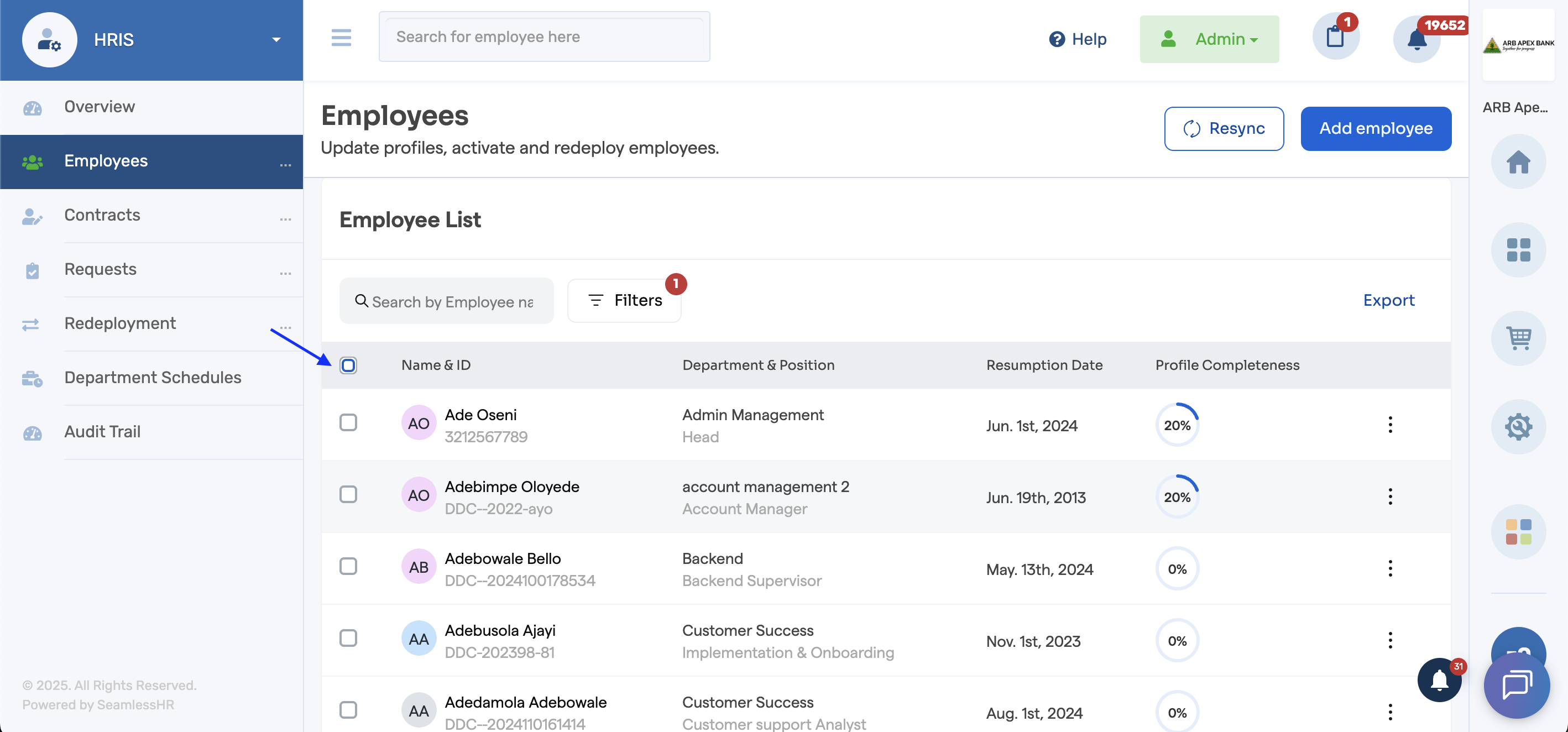Click the ARB Apex Bank logo
Viewport: 1568px width, 732px height.
click(x=1518, y=44)
